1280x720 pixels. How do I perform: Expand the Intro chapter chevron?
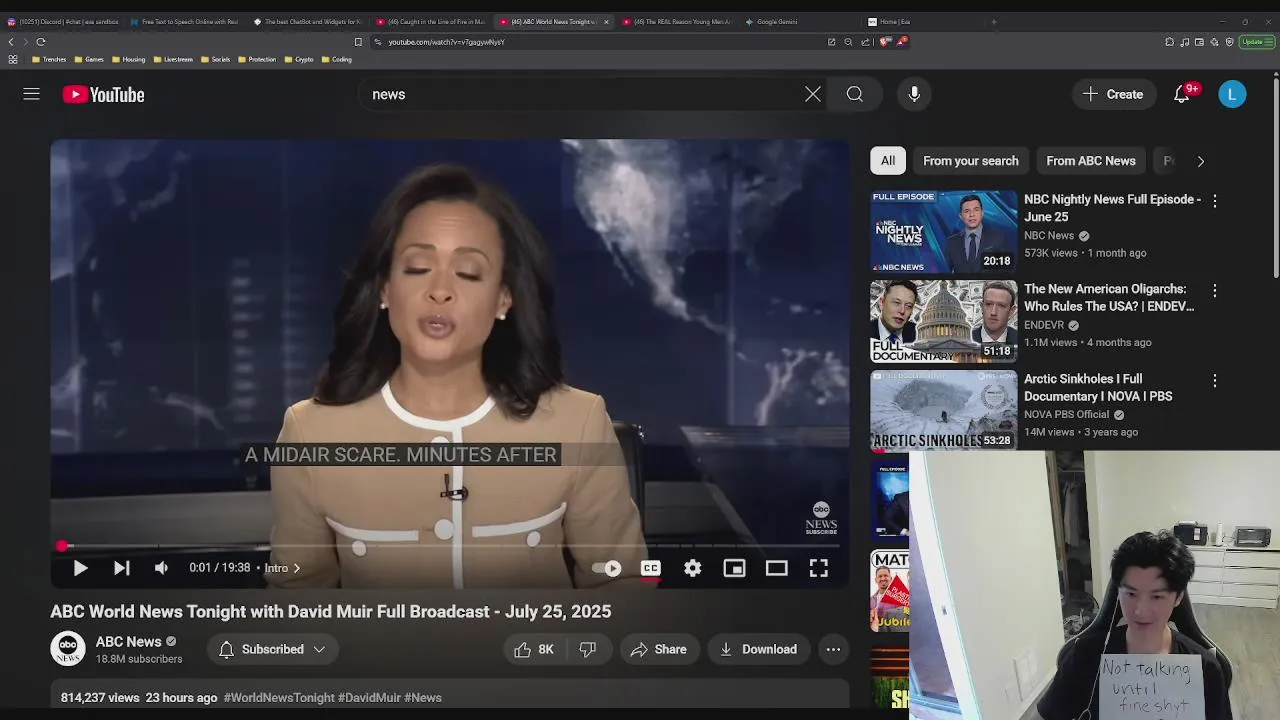pyautogui.click(x=296, y=568)
